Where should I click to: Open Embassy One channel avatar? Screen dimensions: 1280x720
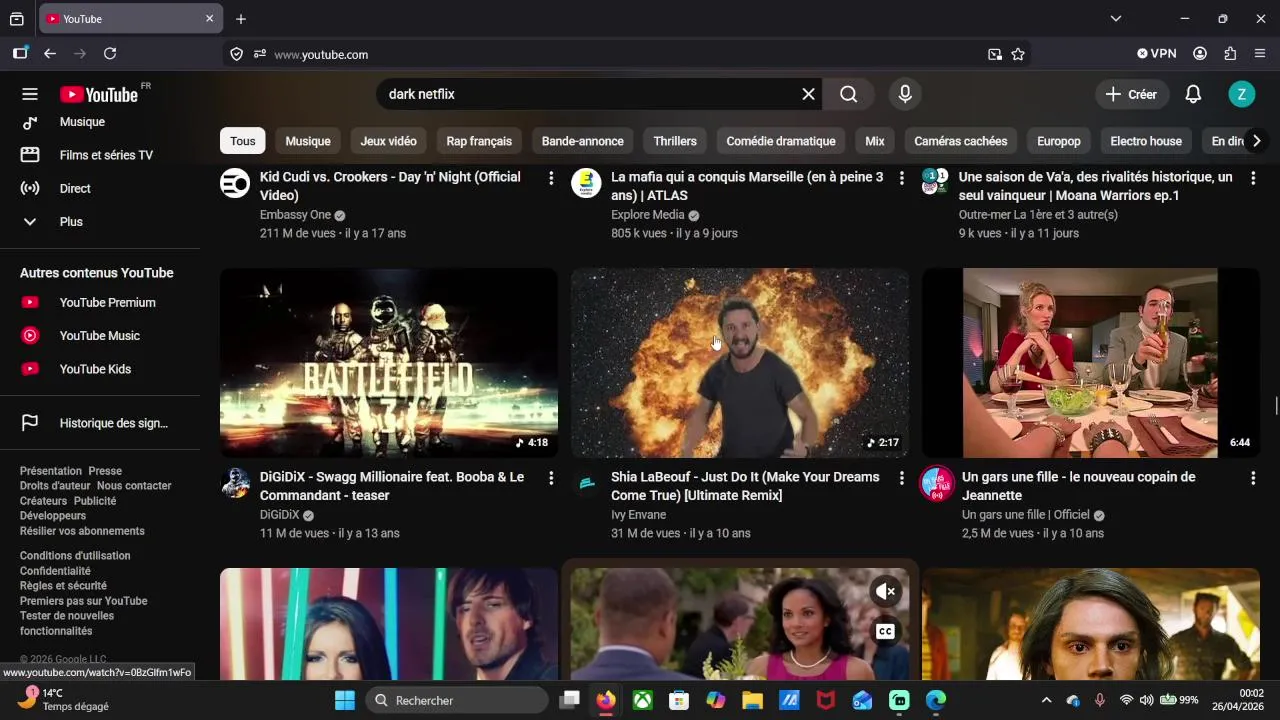click(235, 183)
